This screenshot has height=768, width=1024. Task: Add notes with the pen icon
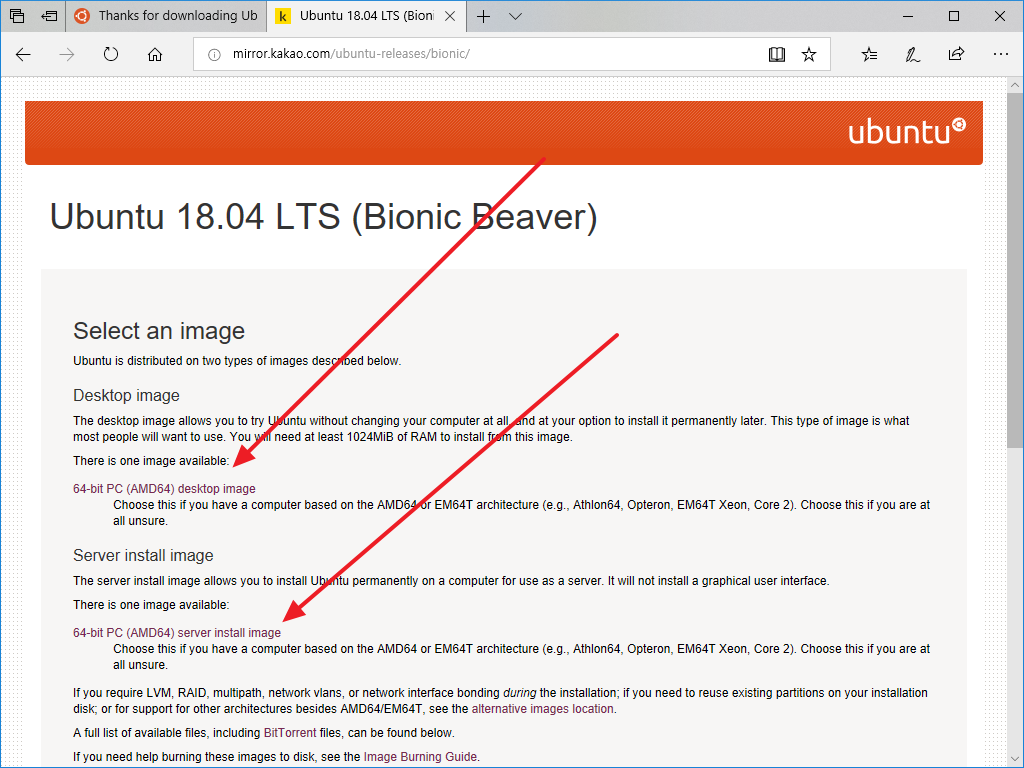pyautogui.click(x=912, y=54)
